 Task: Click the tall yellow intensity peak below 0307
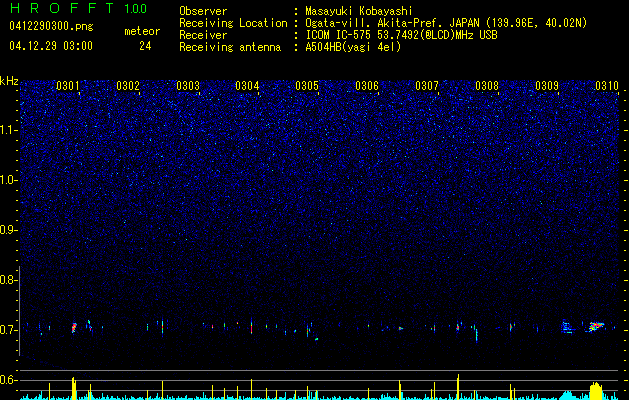(458, 387)
